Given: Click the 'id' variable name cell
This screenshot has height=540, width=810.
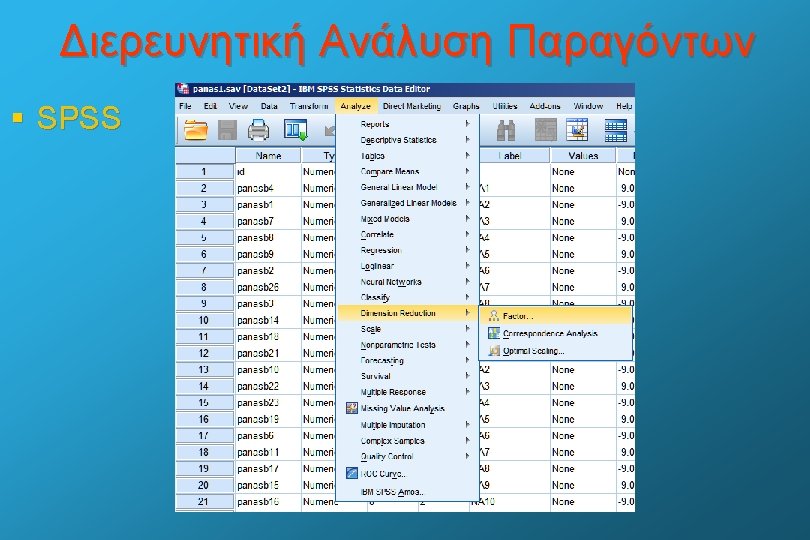Looking at the screenshot, I should tap(268, 172).
